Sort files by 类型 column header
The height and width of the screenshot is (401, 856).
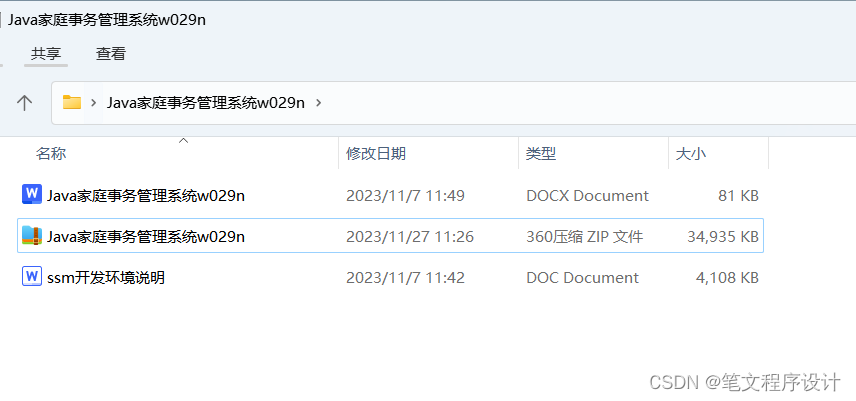click(x=541, y=154)
